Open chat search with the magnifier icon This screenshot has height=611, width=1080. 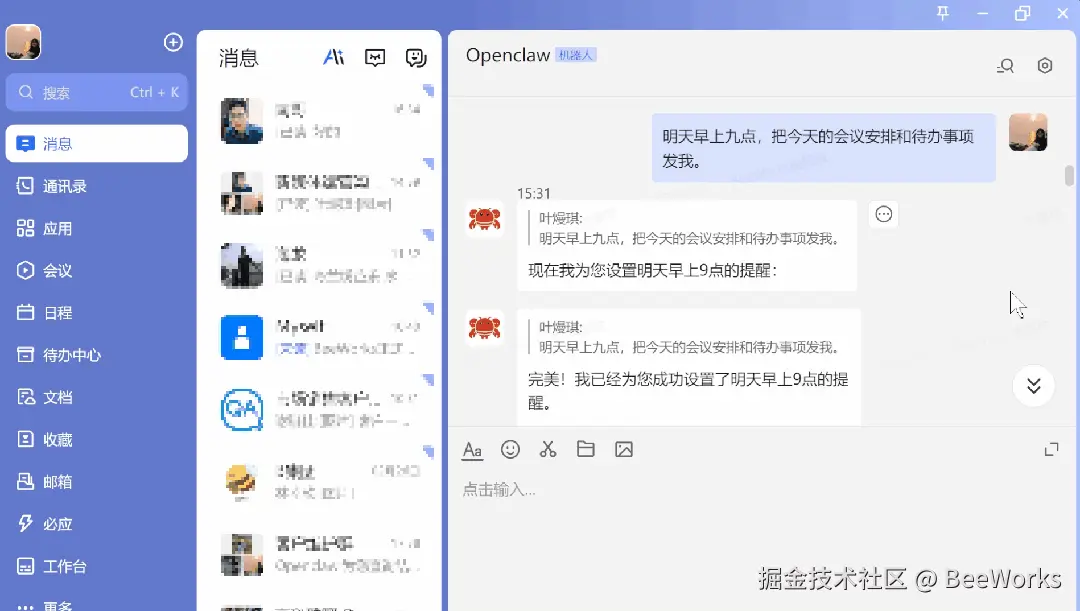click(1005, 65)
